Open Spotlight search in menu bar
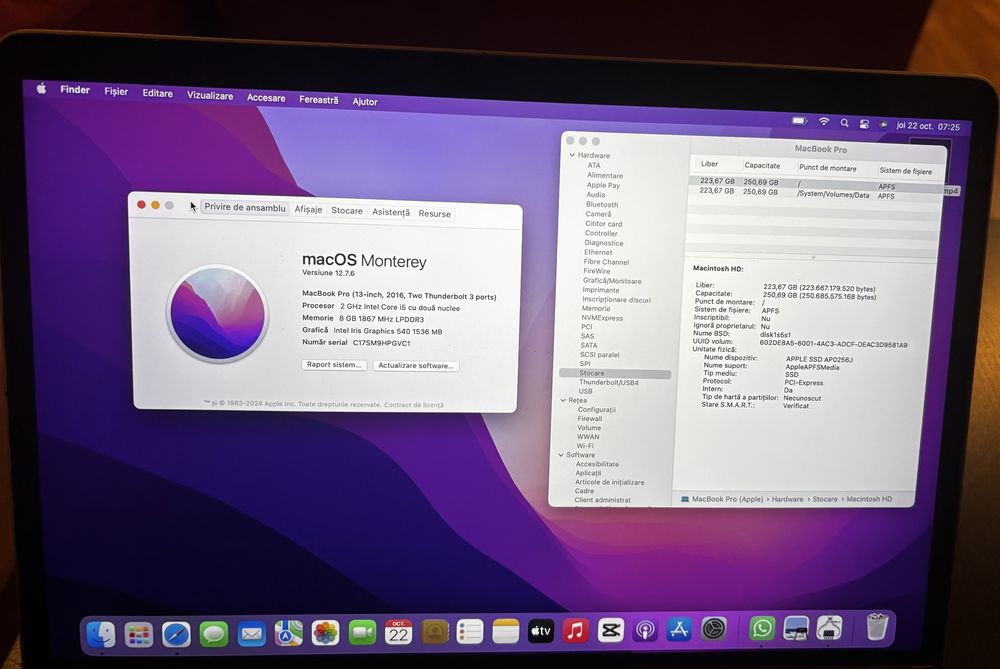The height and width of the screenshot is (669, 1000). click(x=844, y=122)
